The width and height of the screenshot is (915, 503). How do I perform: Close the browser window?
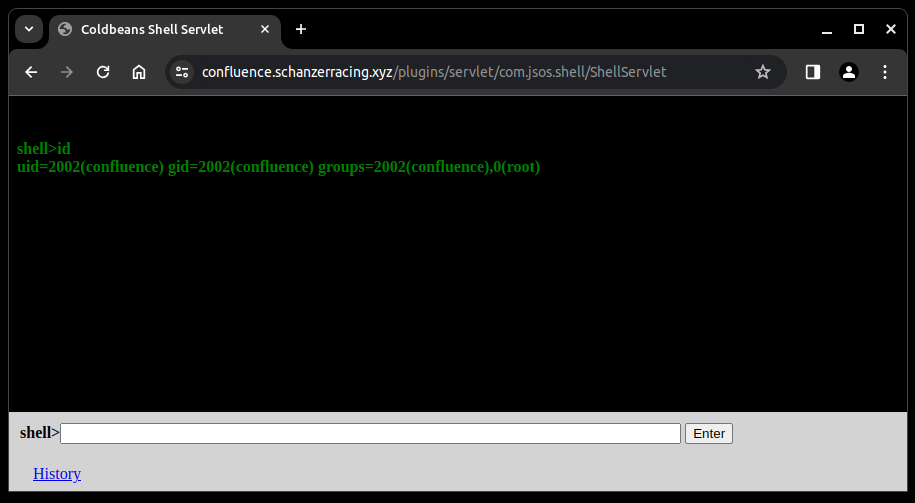point(890,29)
